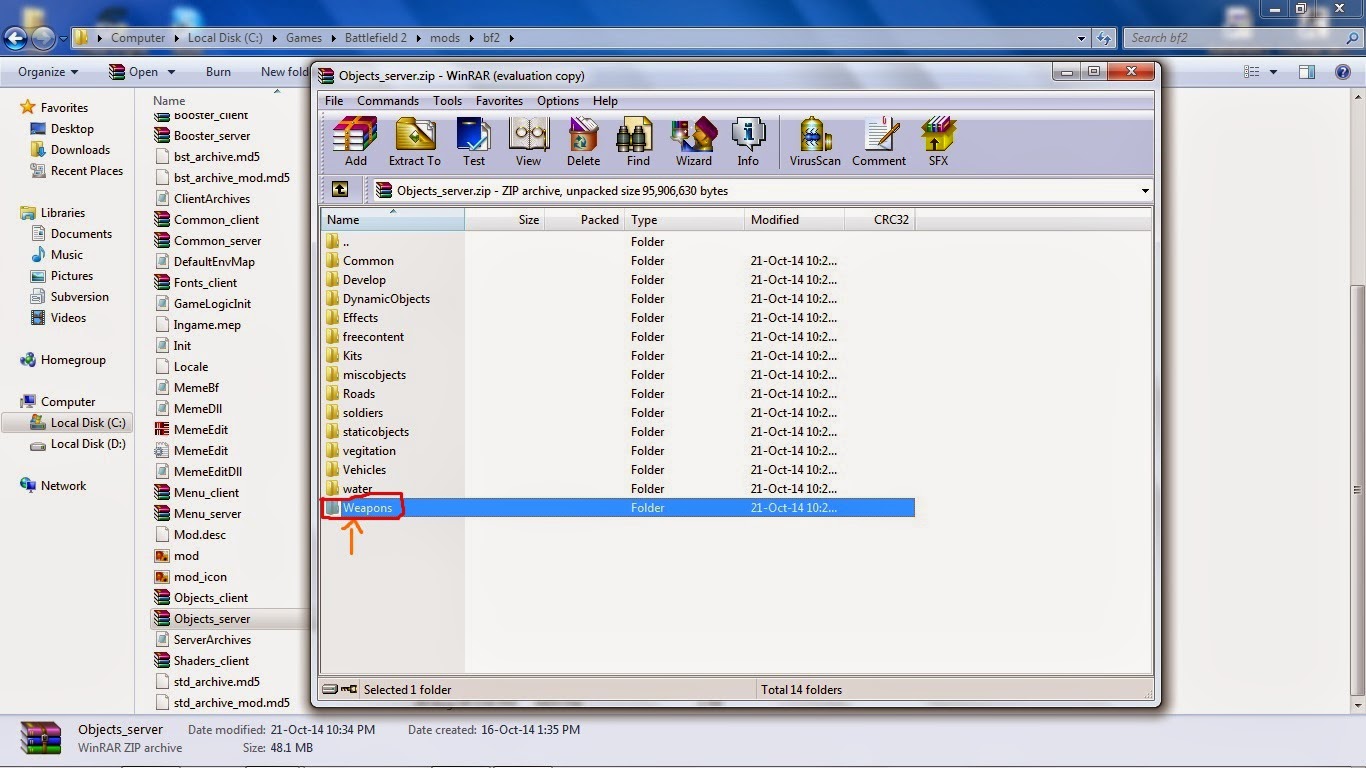This screenshot has height=768, width=1366.
Task: Open the Commands menu
Action: point(388,101)
